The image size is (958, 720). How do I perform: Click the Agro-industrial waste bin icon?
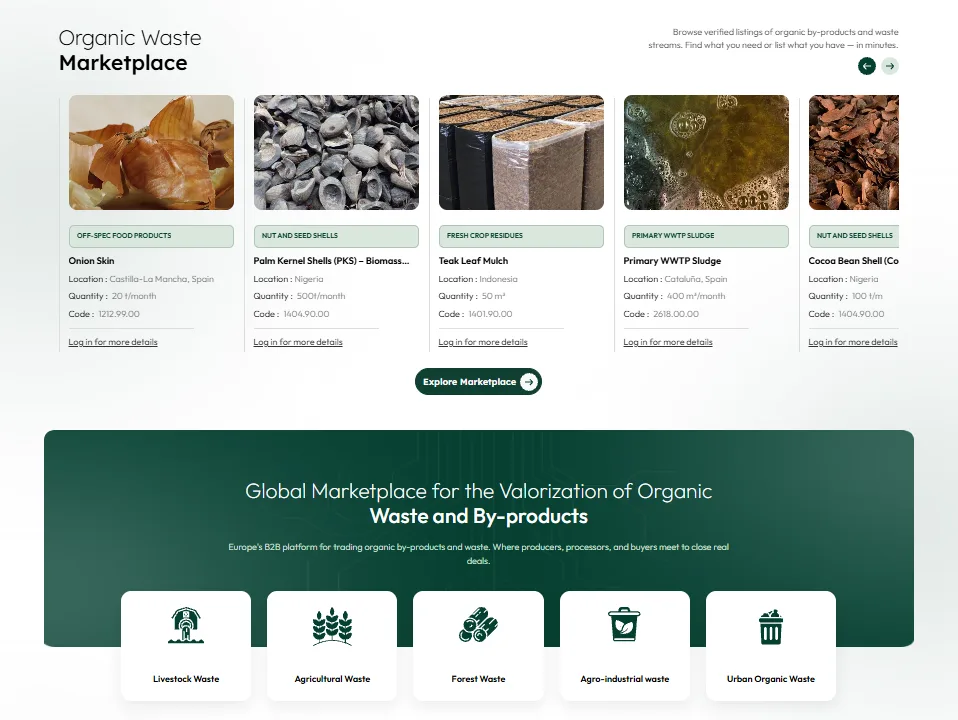click(624, 624)
